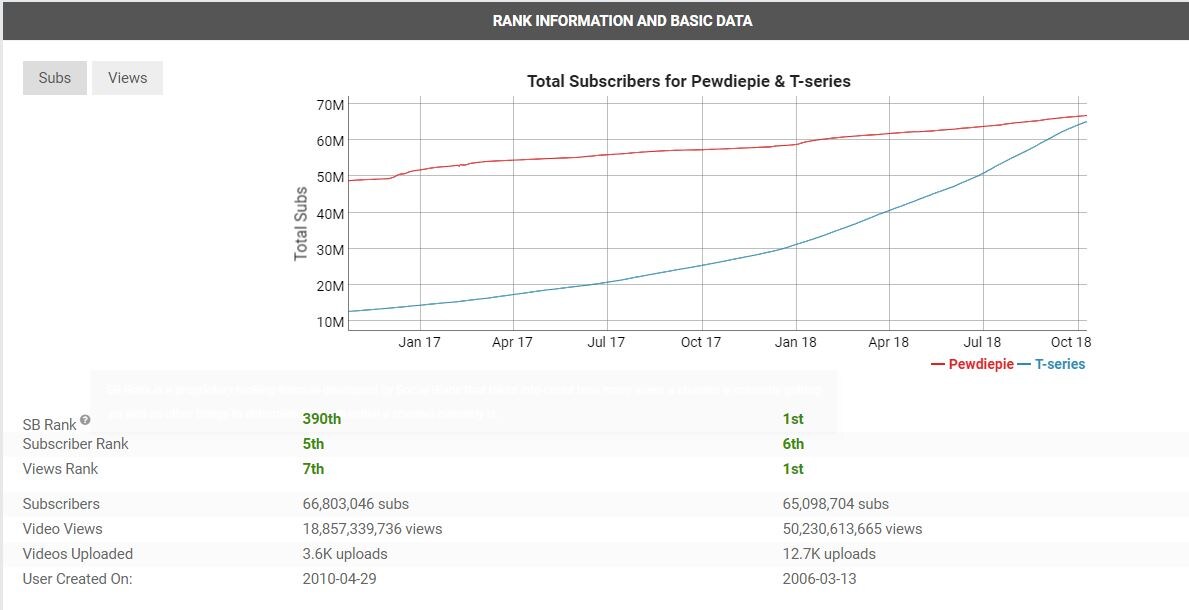Select the 66,803,046 subs value
The height and width of the screenshot is (610, 1189).
click(356, 504)
